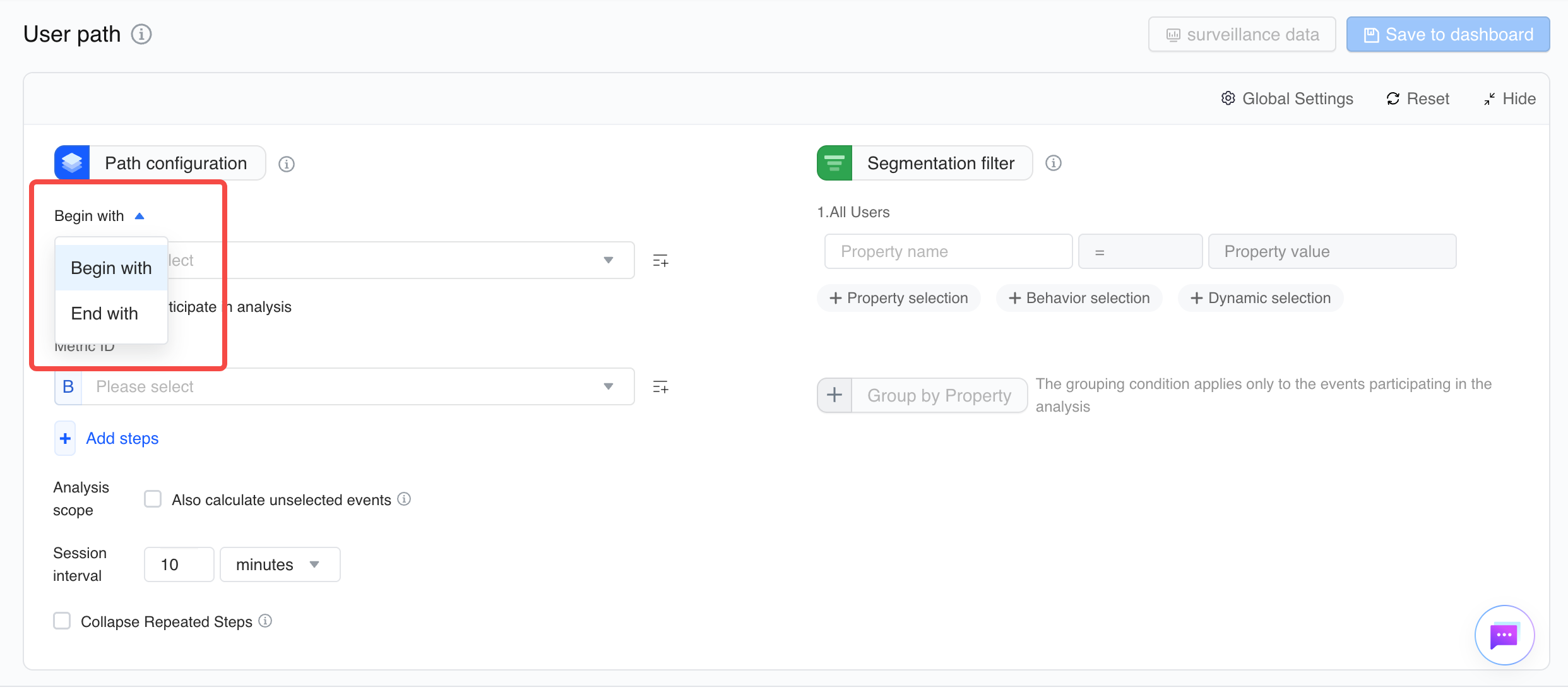The width and height of the screenshot is (1568, 692).
Task: Click the Property name field
Action: tap(948, 251)
